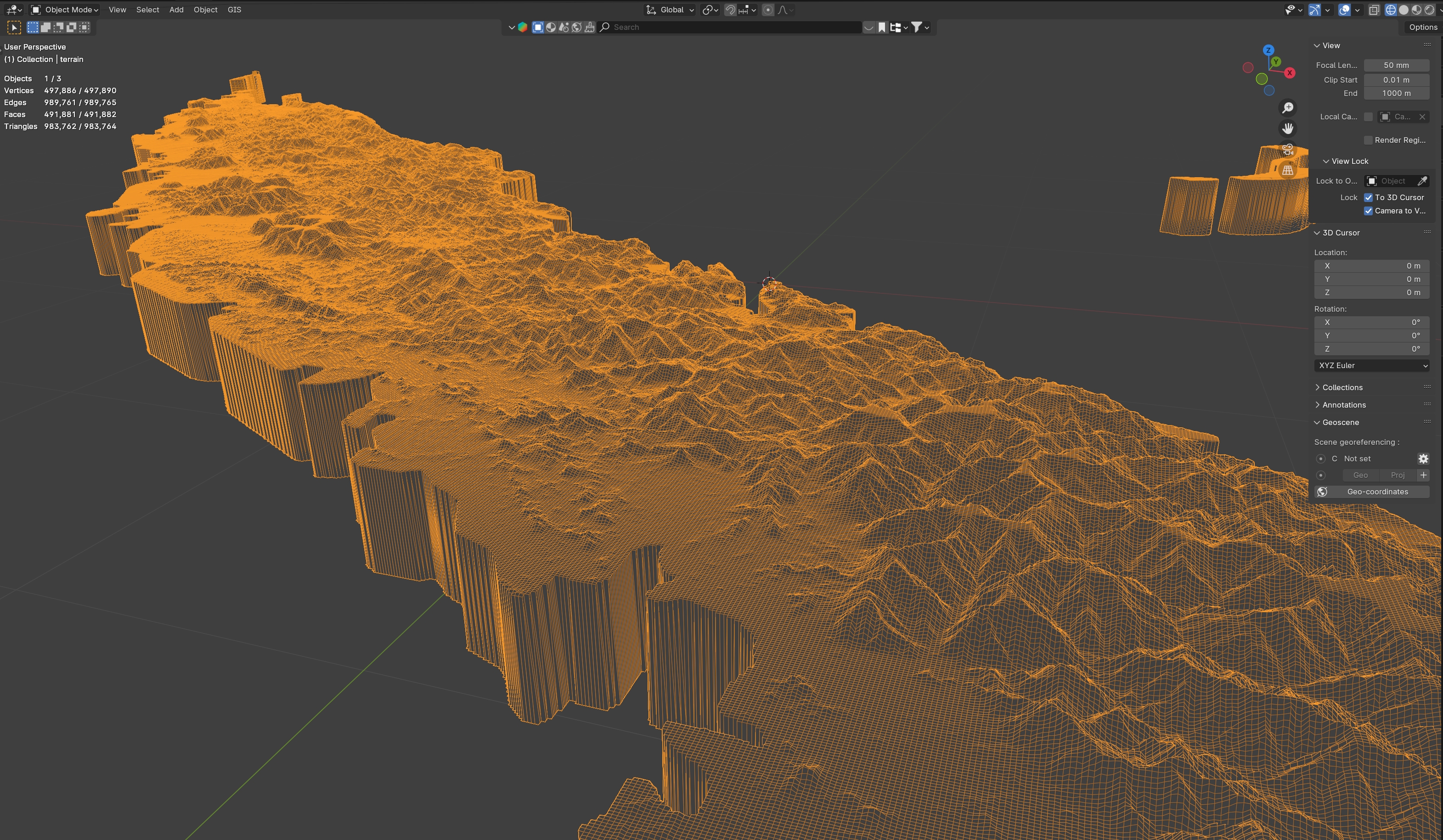The width and height of the screenshot is (1443, 840).
Task: Click the zoom magnifier navigation icon
Action: coord(1288,107)
